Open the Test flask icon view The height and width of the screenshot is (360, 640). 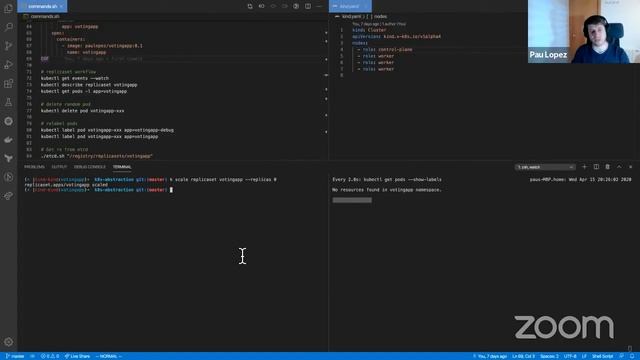(8, 102)
